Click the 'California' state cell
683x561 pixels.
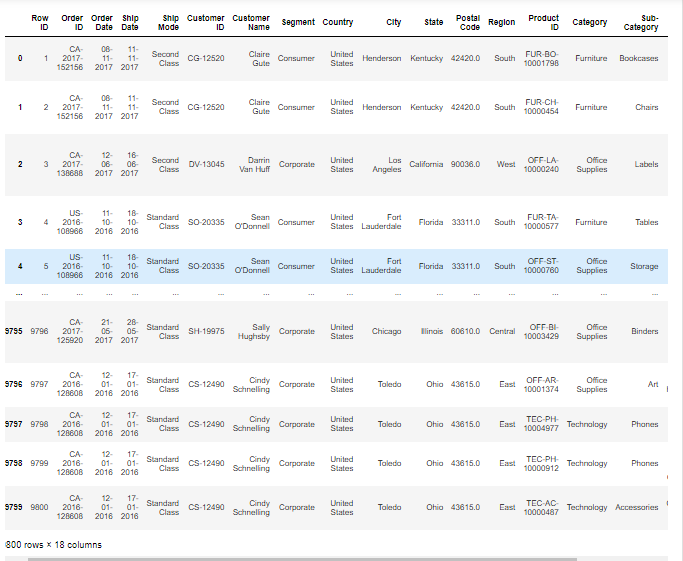coord(426,164)
